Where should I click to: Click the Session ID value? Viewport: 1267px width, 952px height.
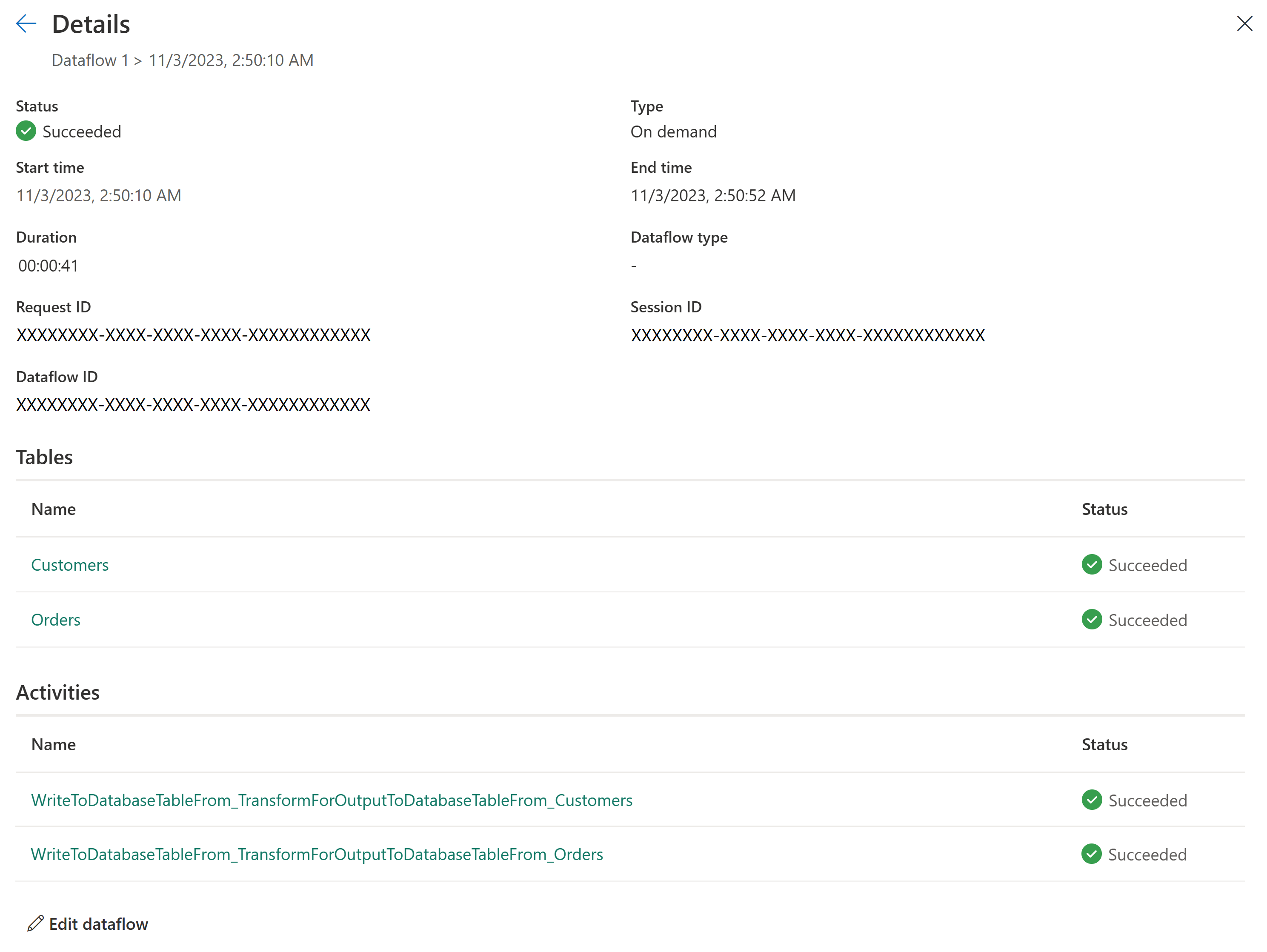tap(808, 335)
